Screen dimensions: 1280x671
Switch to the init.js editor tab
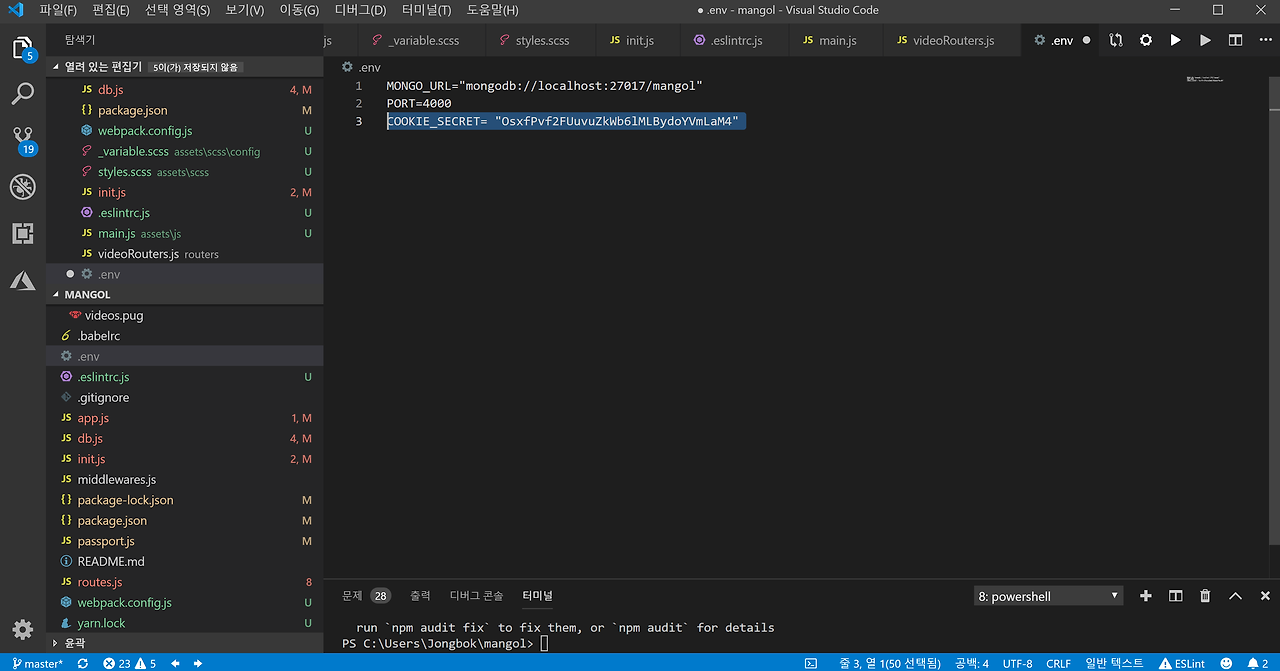(x=639, y=40)
